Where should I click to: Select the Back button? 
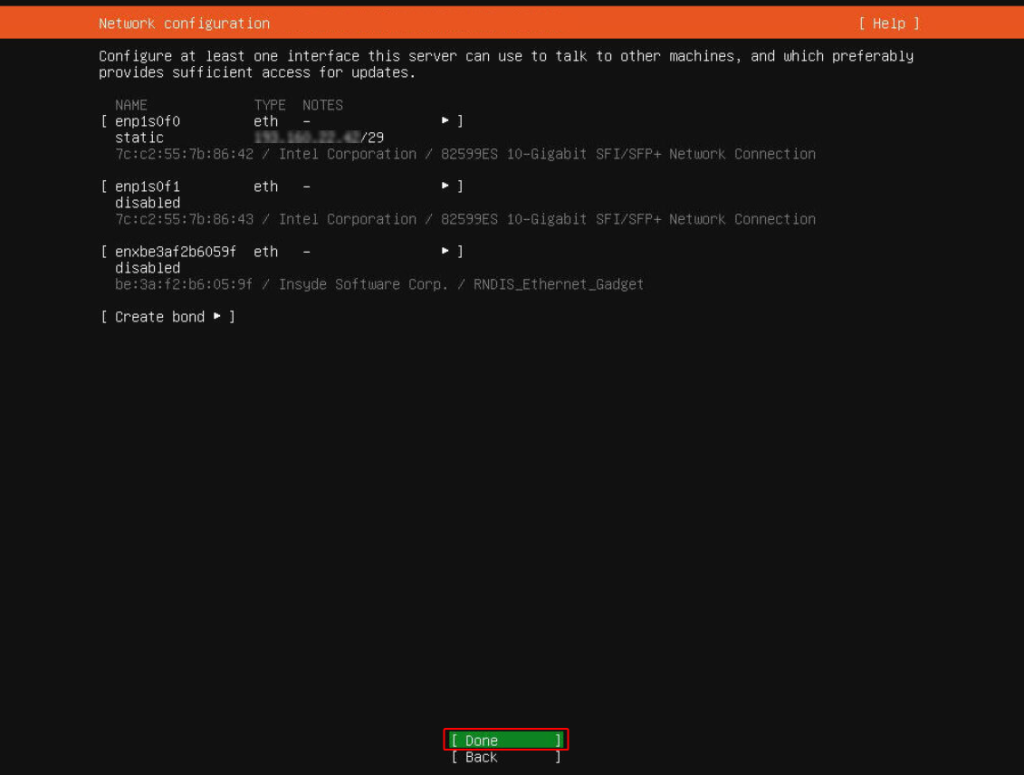point(505,757)
